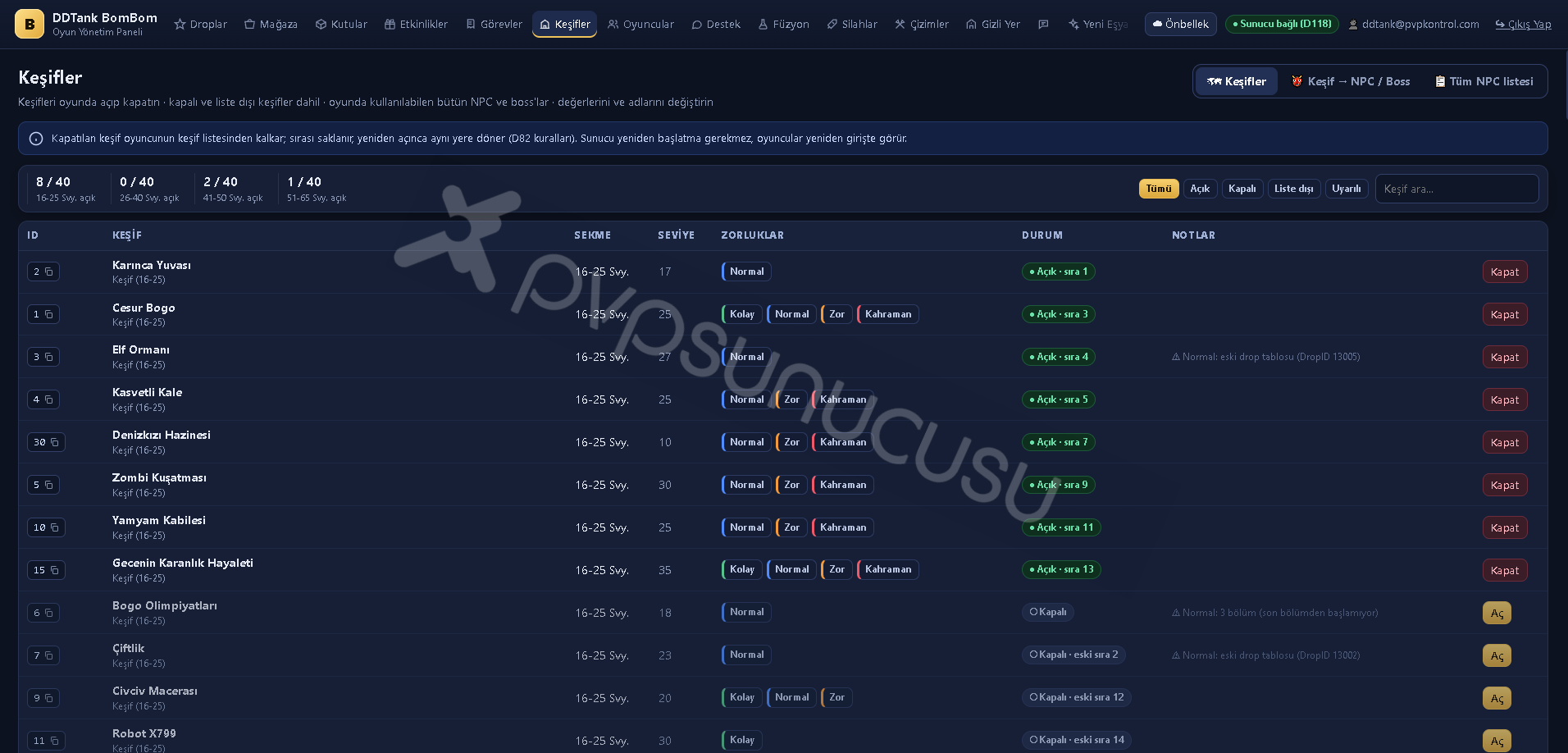Open the Oyuncular page
This screenshot has width=1568, height=753.
tap(640, 25)
